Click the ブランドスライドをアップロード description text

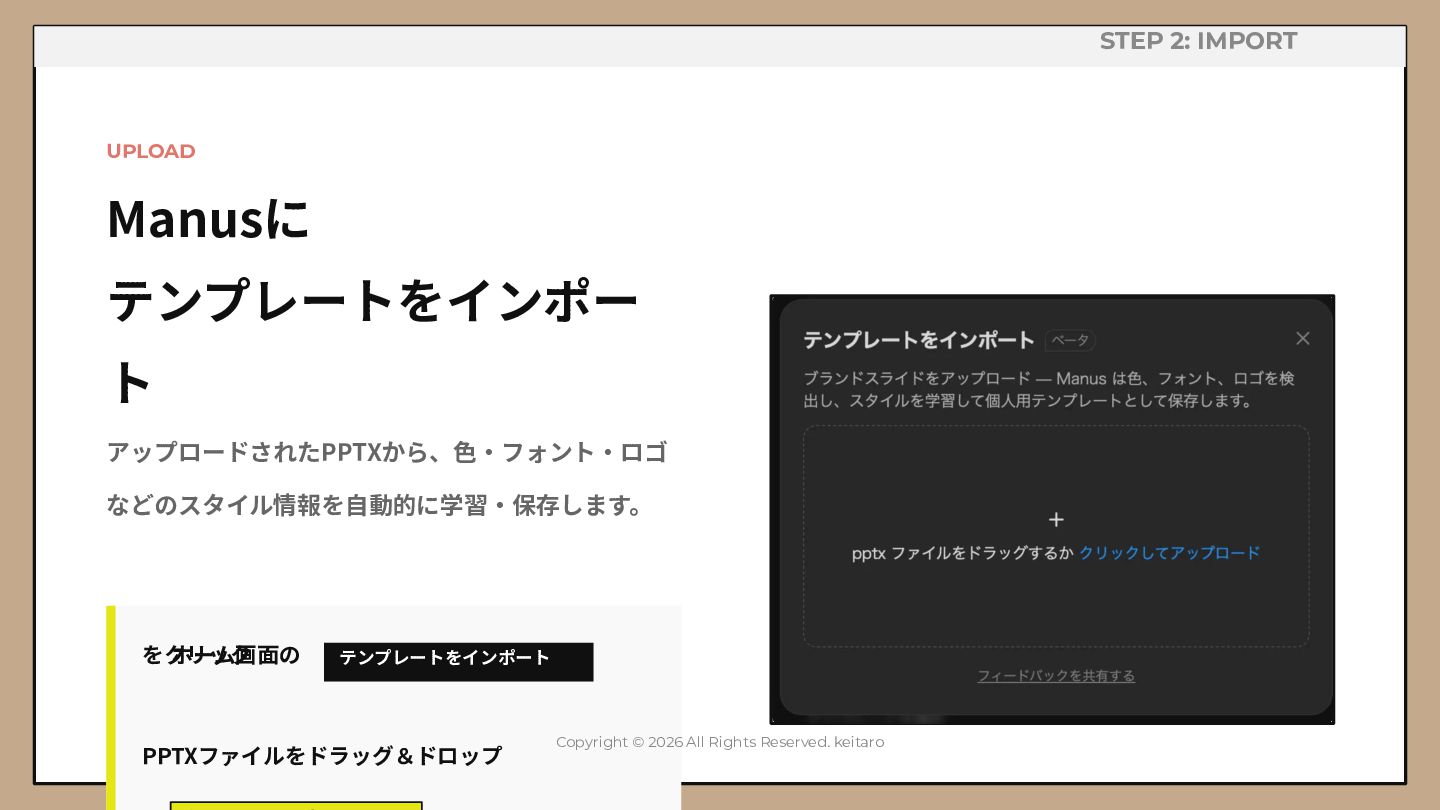(x=1049, y=389)
